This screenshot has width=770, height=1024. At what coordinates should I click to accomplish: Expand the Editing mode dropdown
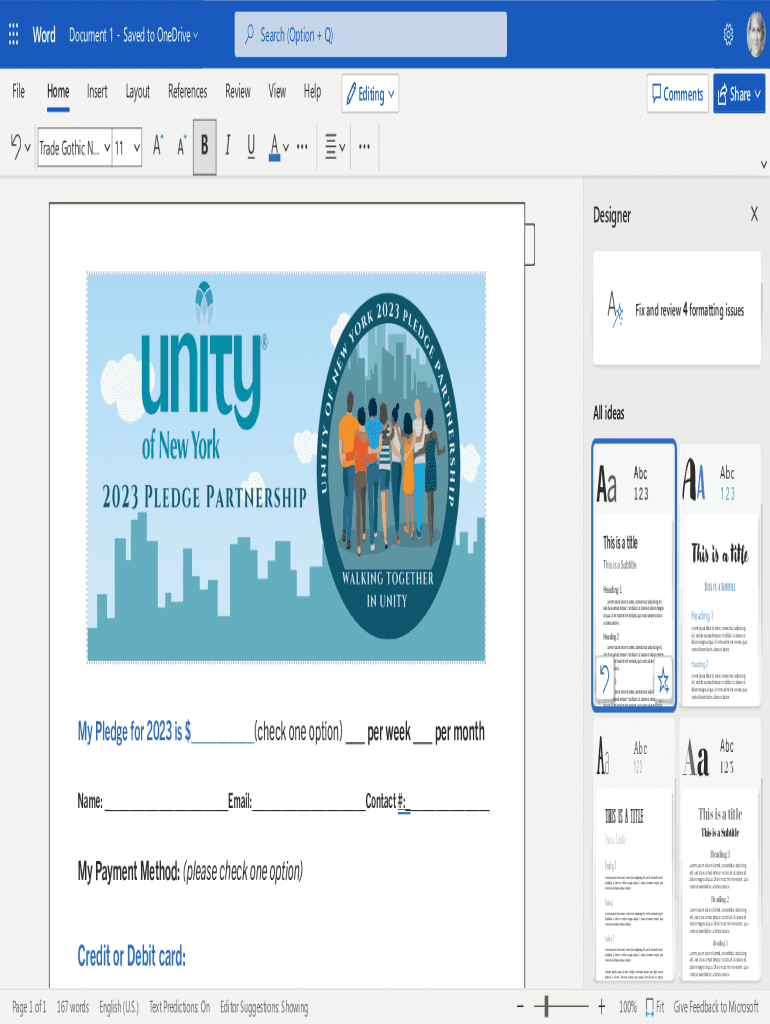(x=370, y=94)
